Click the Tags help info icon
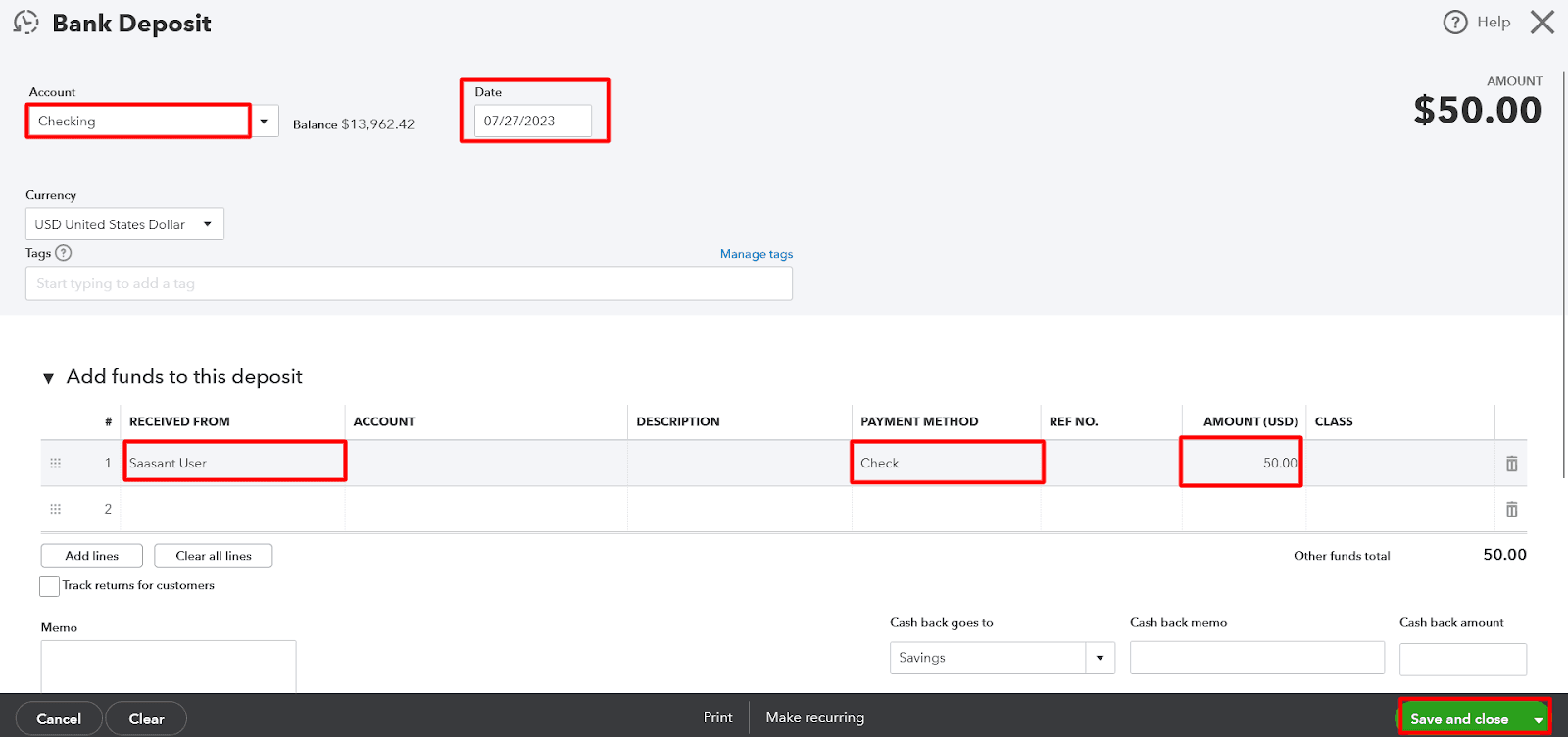This screenshot has width=1568, height=737. point(64,253)
